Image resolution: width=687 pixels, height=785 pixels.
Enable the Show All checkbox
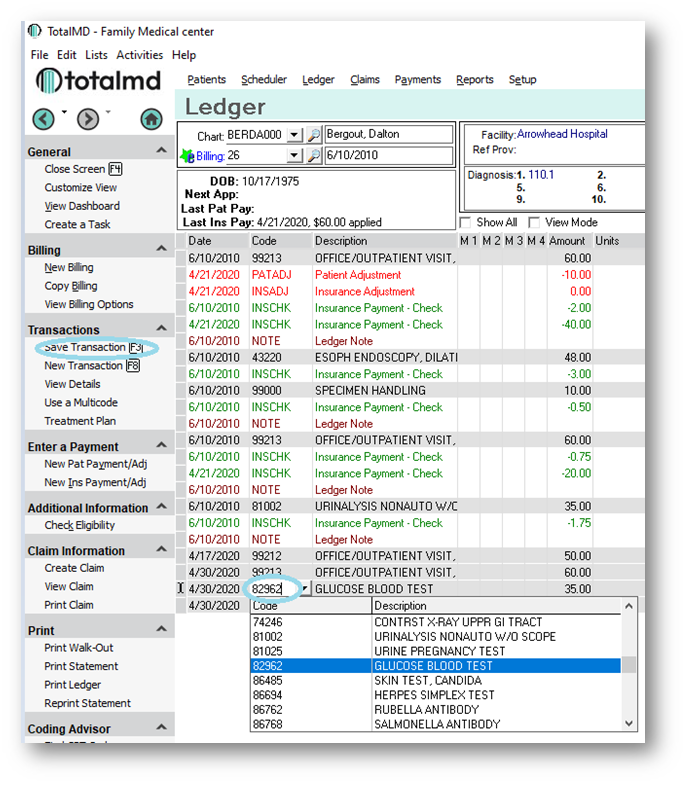[x=465, y=222]
